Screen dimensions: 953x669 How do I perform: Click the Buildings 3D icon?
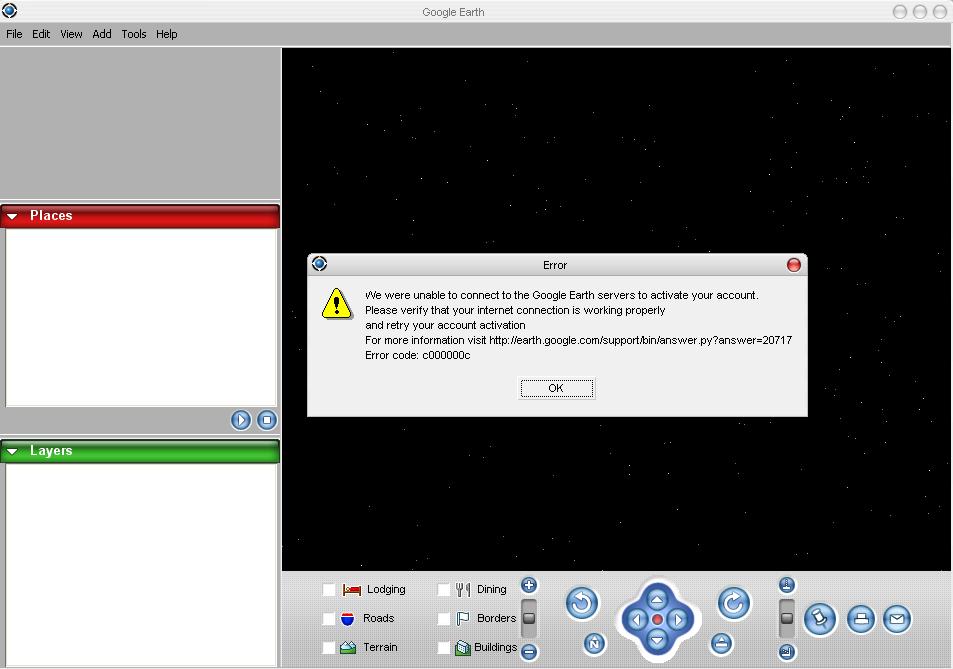coord(463,648)
